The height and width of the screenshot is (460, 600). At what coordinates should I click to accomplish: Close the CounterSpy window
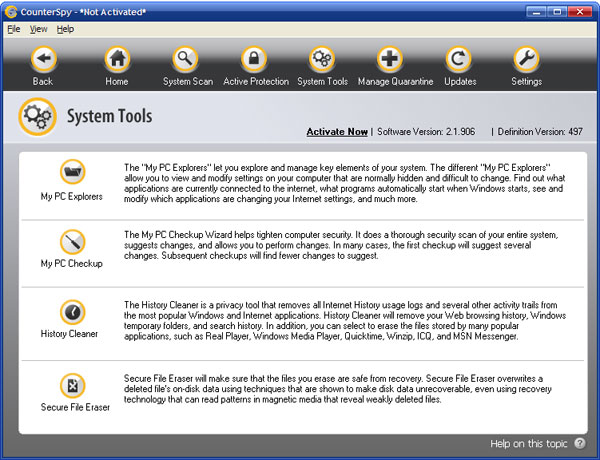point(580,12)
